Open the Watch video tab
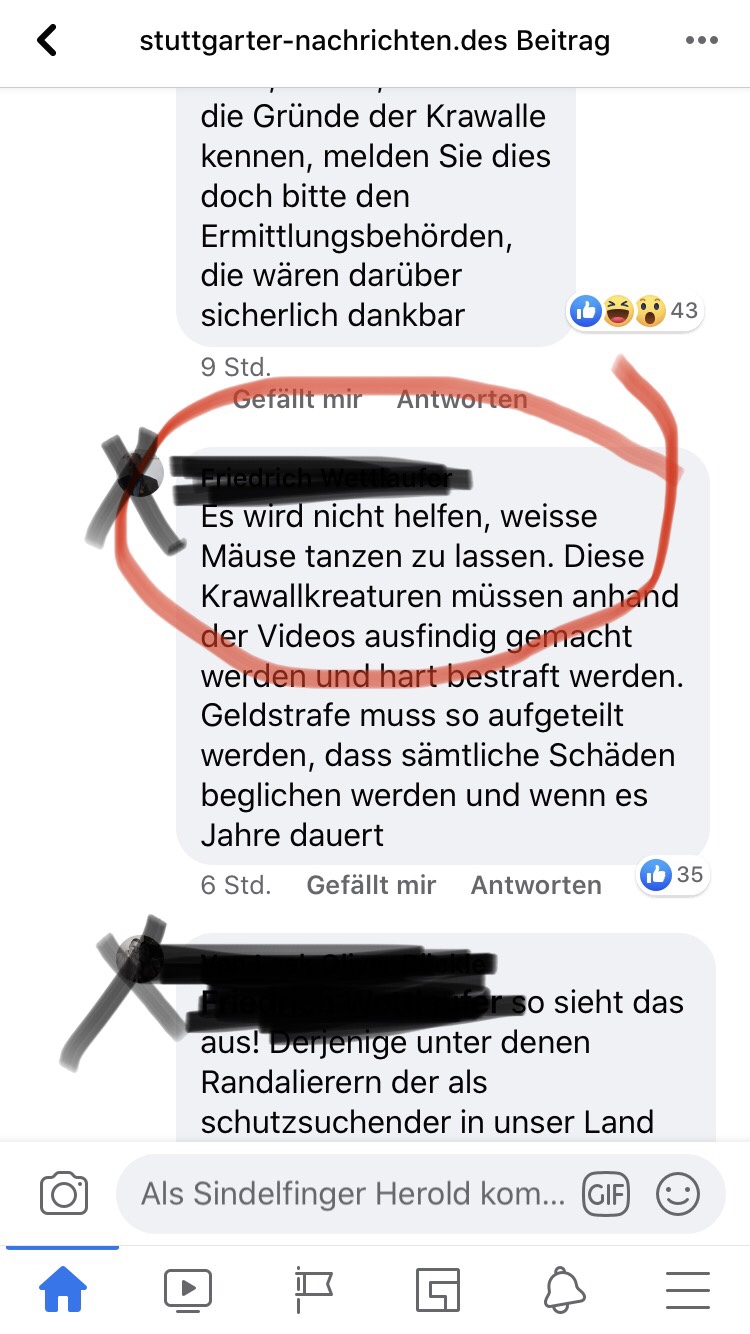750x1334 pixels. coord(187,1290)
